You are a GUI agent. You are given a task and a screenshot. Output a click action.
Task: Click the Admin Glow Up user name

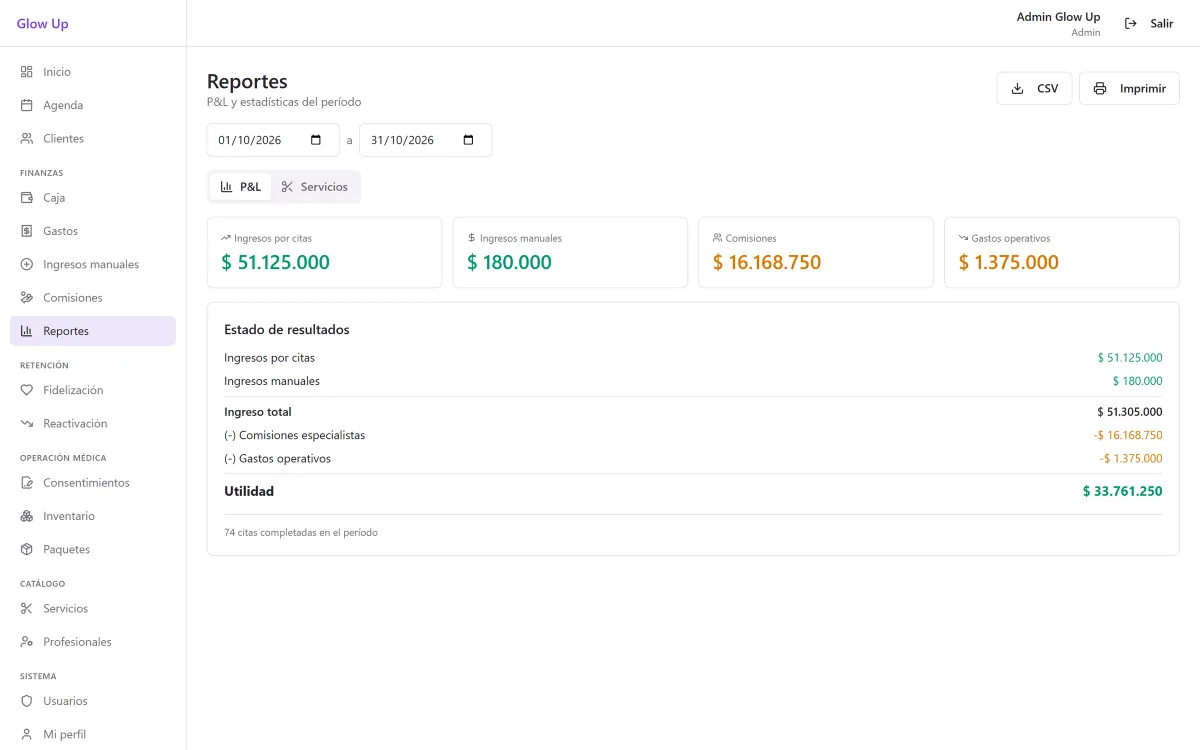[1058, 17]
